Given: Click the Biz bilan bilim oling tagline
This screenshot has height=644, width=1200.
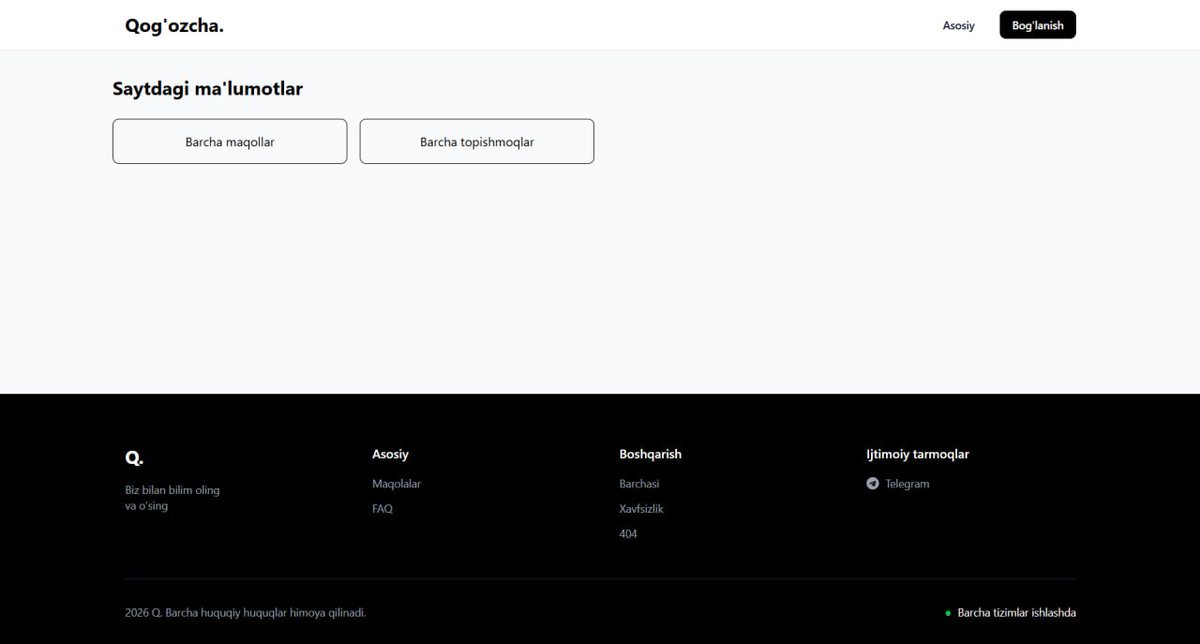Looking at the screenshot, I should [172, 498].
